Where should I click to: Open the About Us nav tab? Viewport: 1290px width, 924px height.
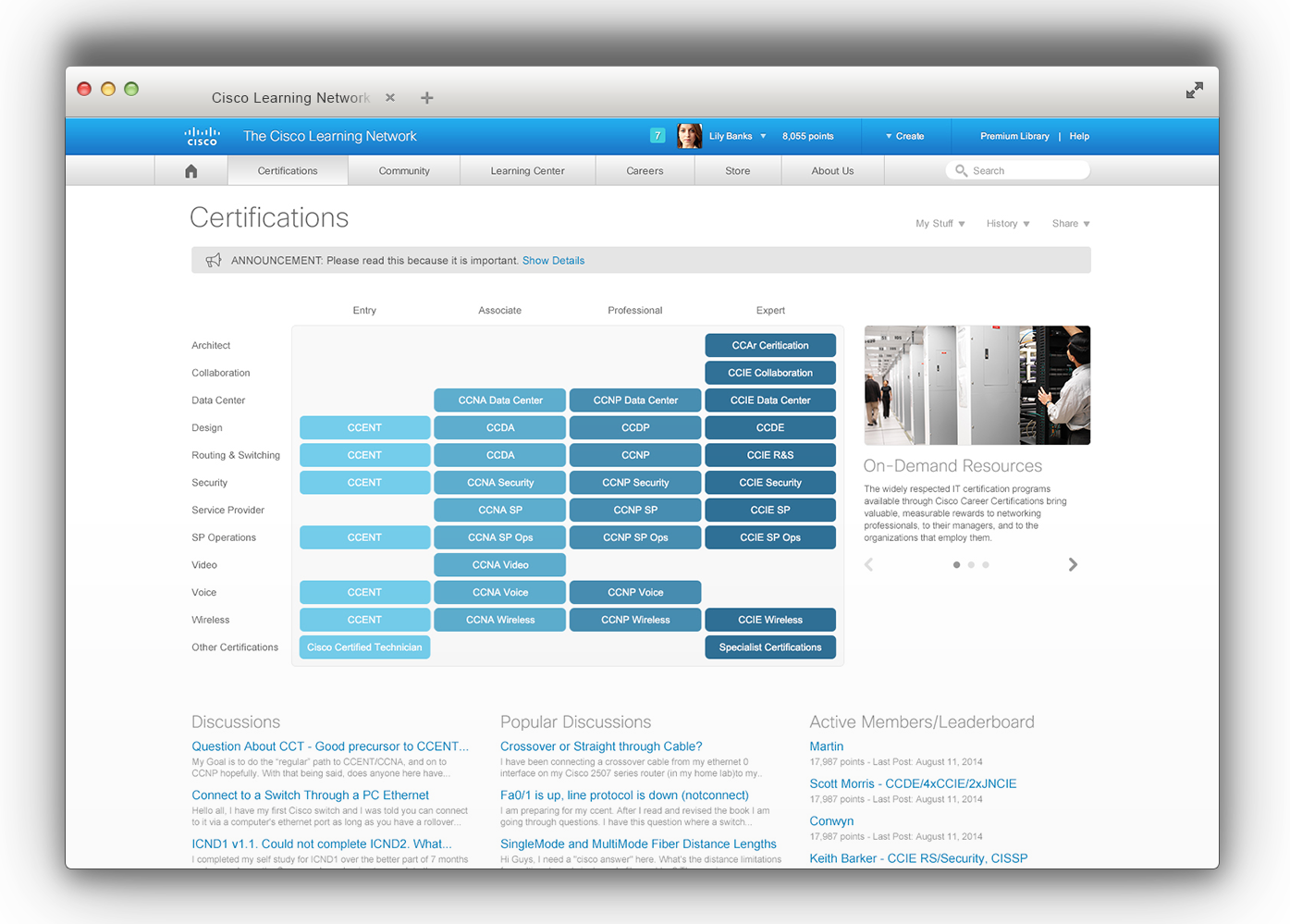(x=832, y=171)
